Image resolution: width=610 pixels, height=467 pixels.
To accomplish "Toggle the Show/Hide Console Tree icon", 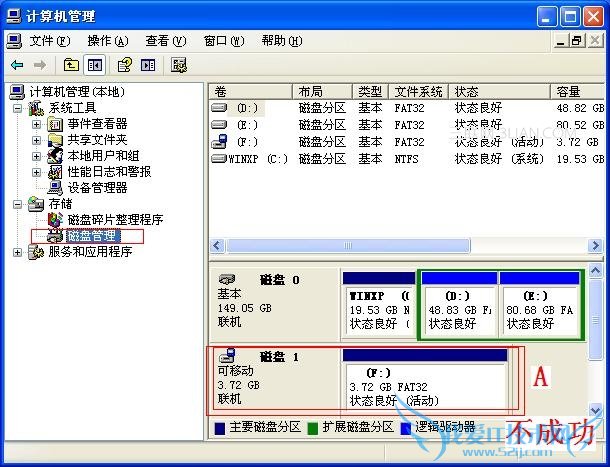I will (95, 65).
